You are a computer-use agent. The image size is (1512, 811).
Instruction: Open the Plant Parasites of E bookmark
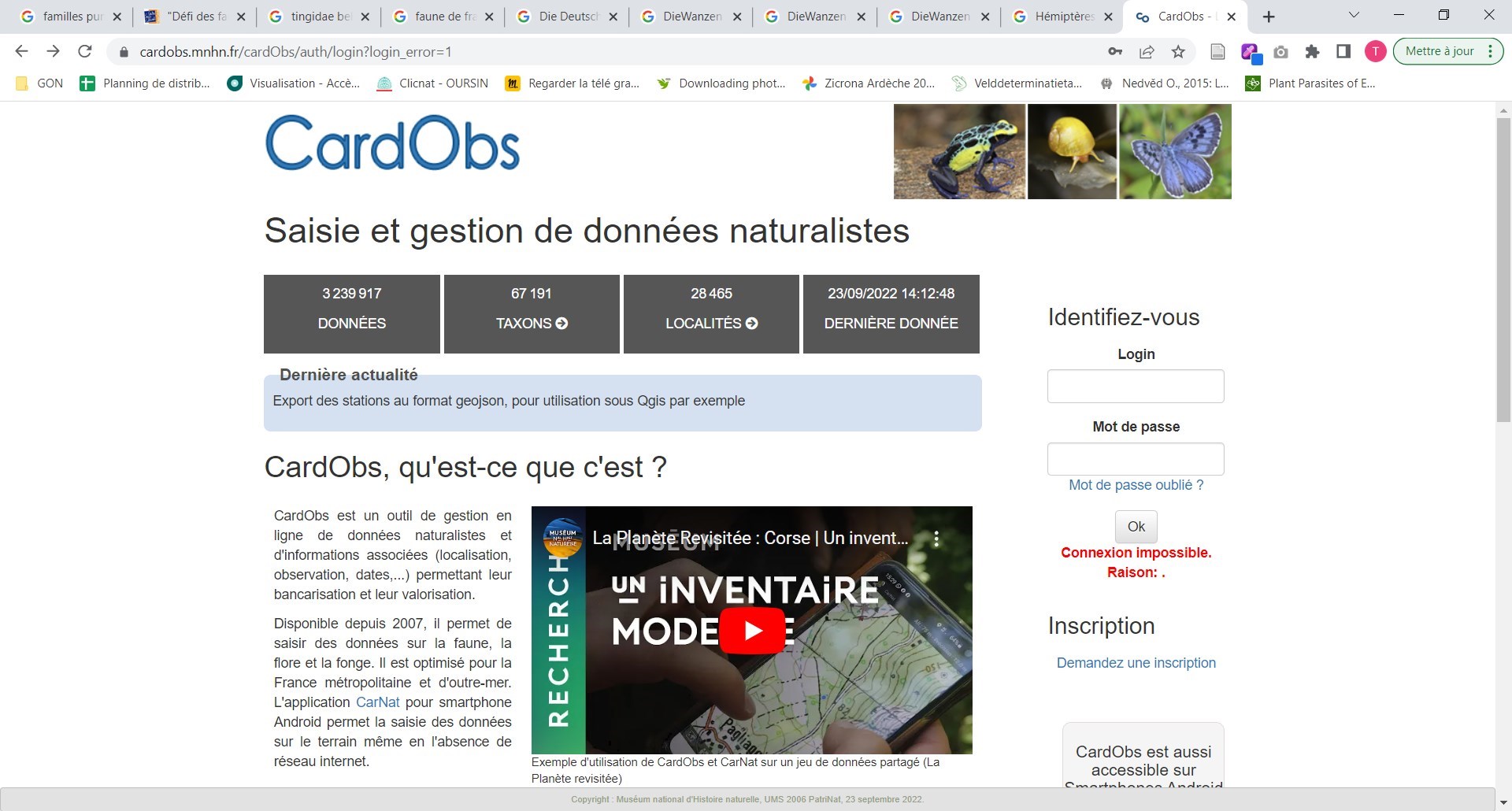coord(1311,83)
